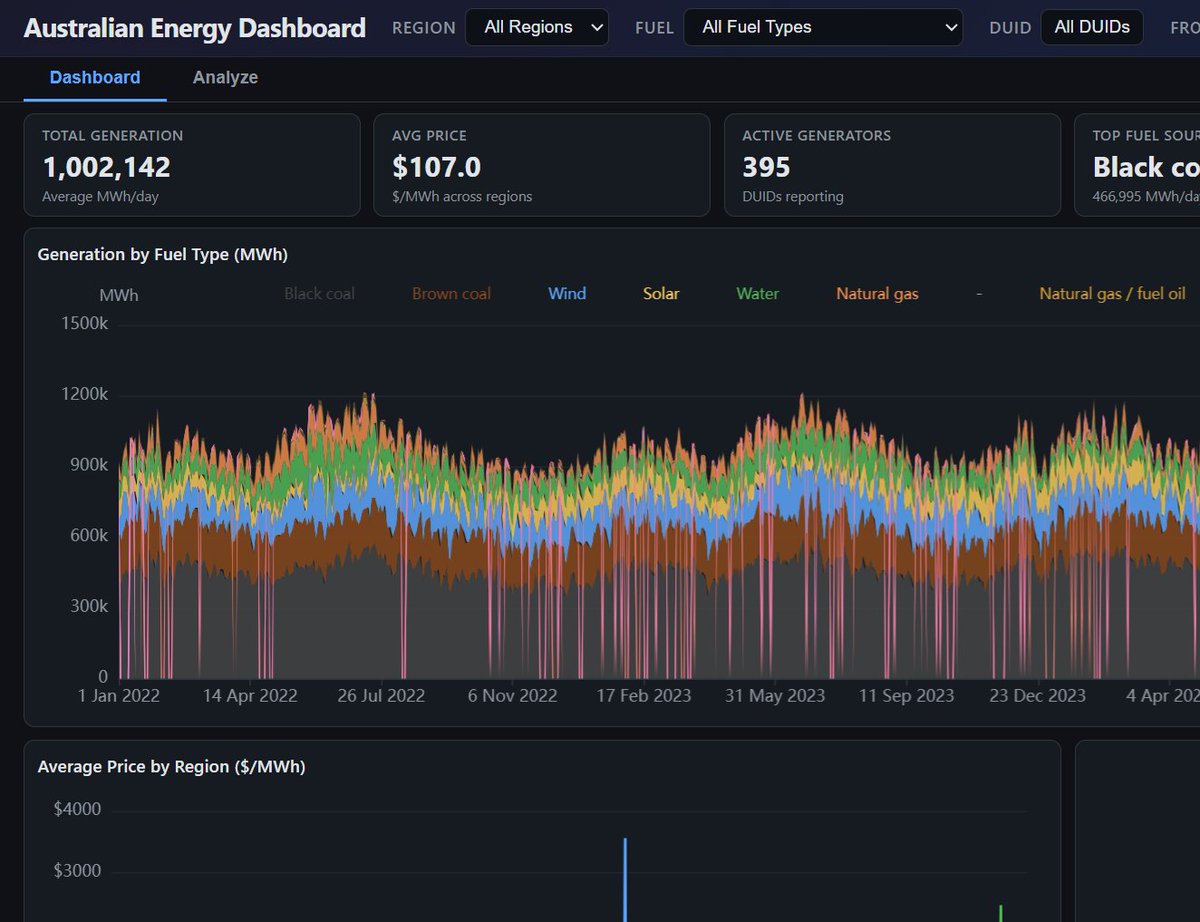Click 'Generation by Fuel Type (MWh)' chart title

pos(162,255)
